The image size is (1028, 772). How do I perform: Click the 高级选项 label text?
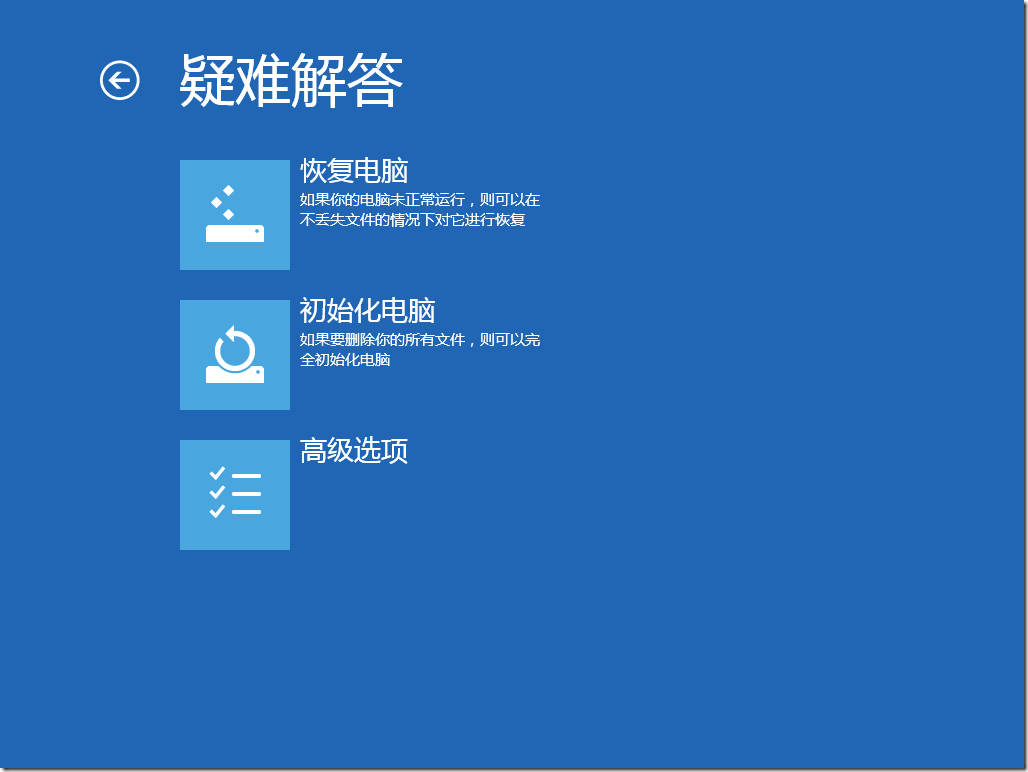click(x=352, y=452)
